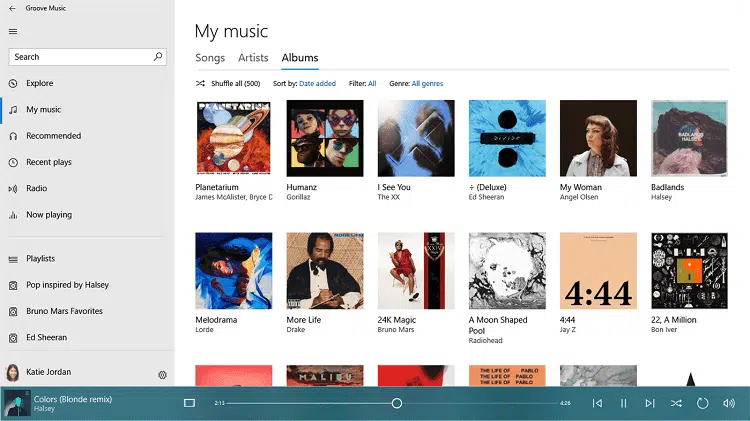This screenshot has width=750, height=421.
Task: Open the hamburger navigation menu
Action: tap(13, 31)
